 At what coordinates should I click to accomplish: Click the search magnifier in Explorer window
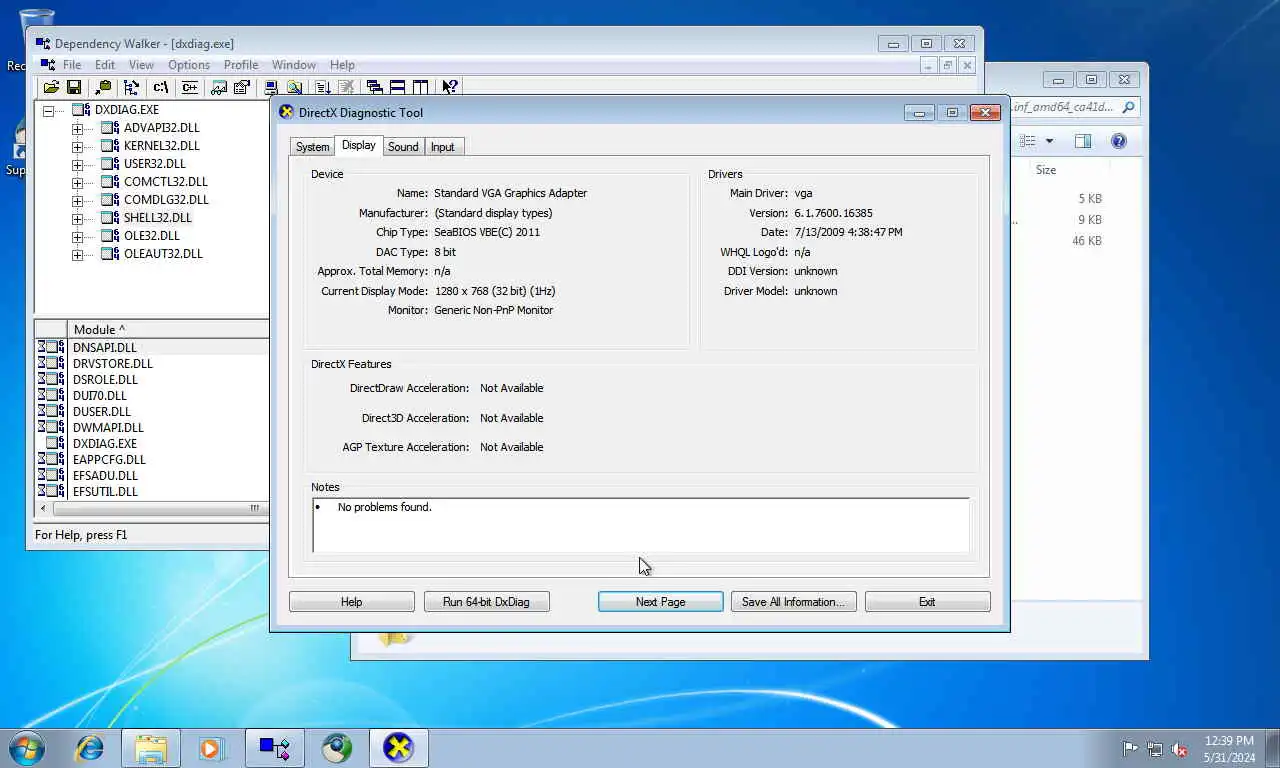coord(1128,107)
